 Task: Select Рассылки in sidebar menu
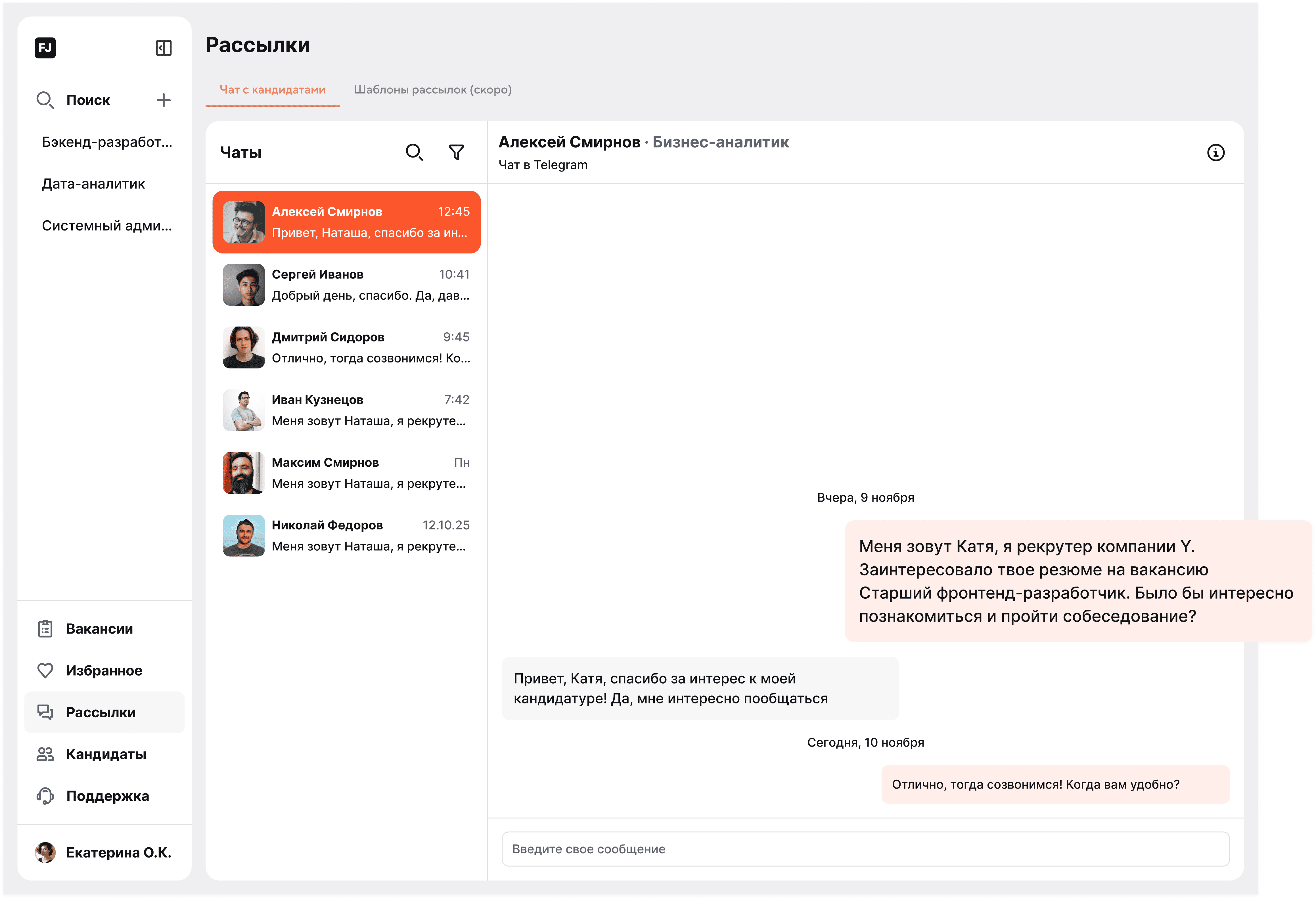(x=101, y=712)
